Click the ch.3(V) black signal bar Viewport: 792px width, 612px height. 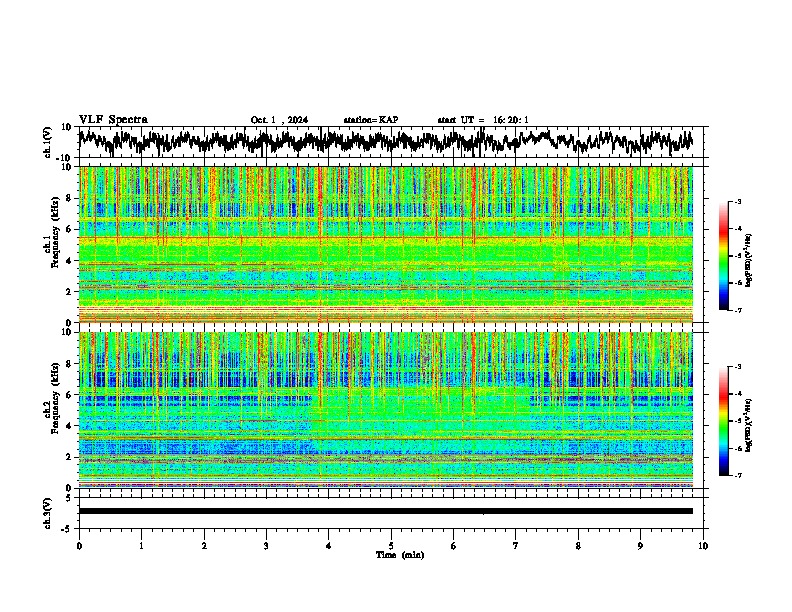(x=386, y=511)
